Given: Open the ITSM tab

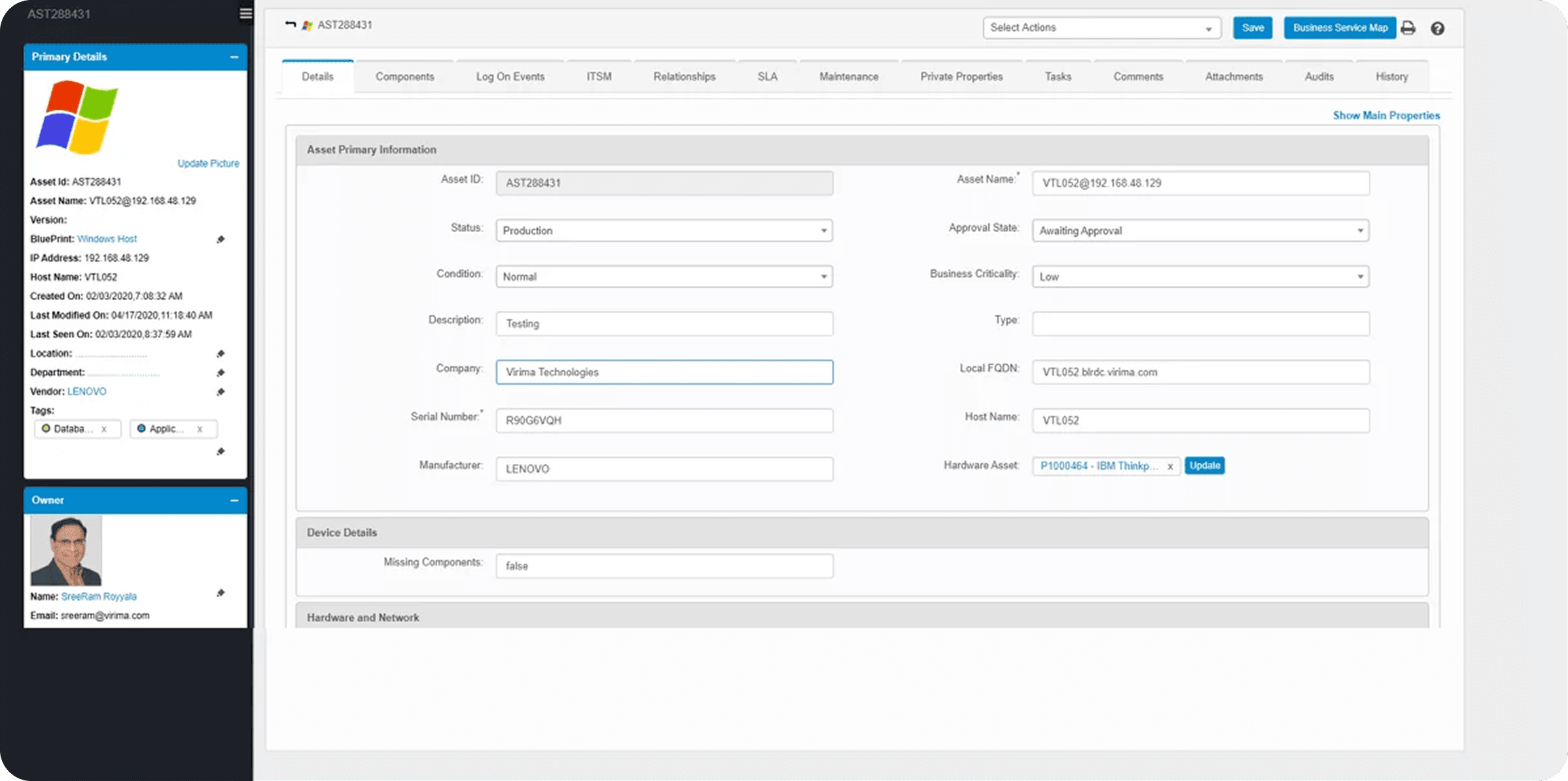Looking at the screenshot, I should [x=599, y=77].
